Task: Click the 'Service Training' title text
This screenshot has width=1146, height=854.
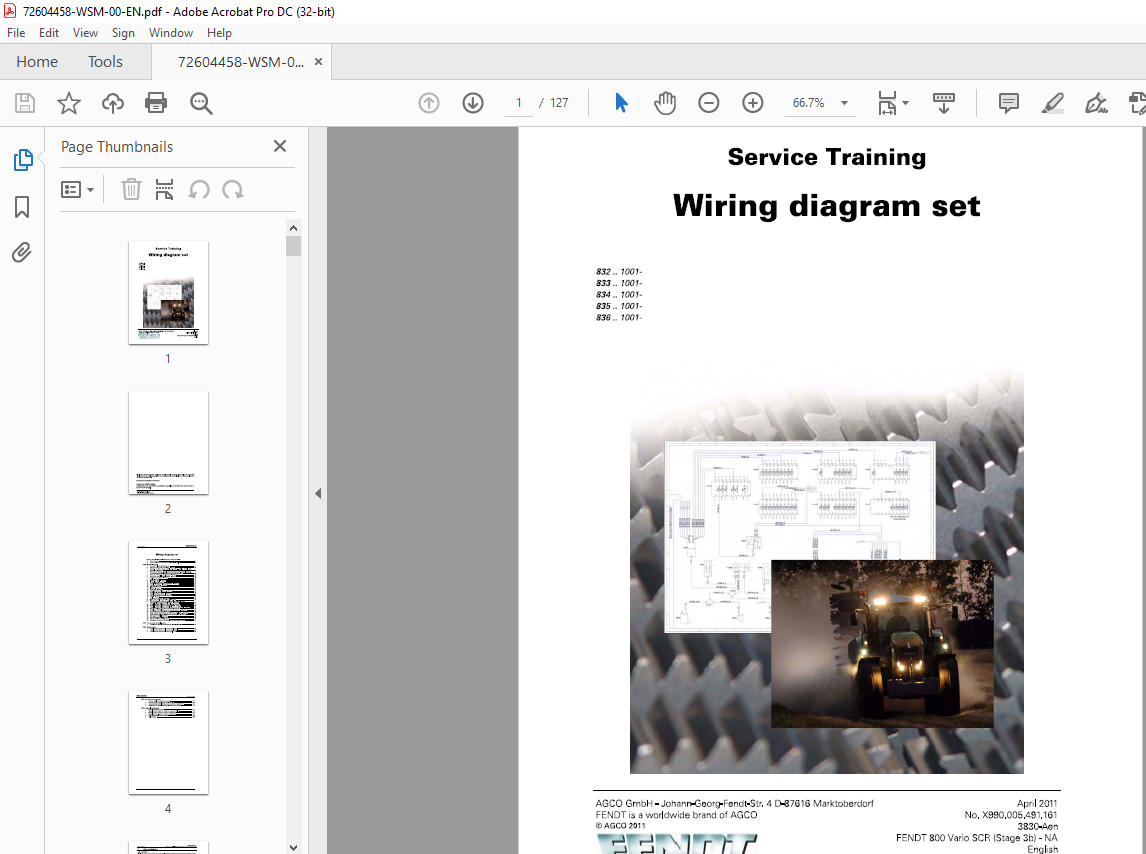Action: click(827, 157)
